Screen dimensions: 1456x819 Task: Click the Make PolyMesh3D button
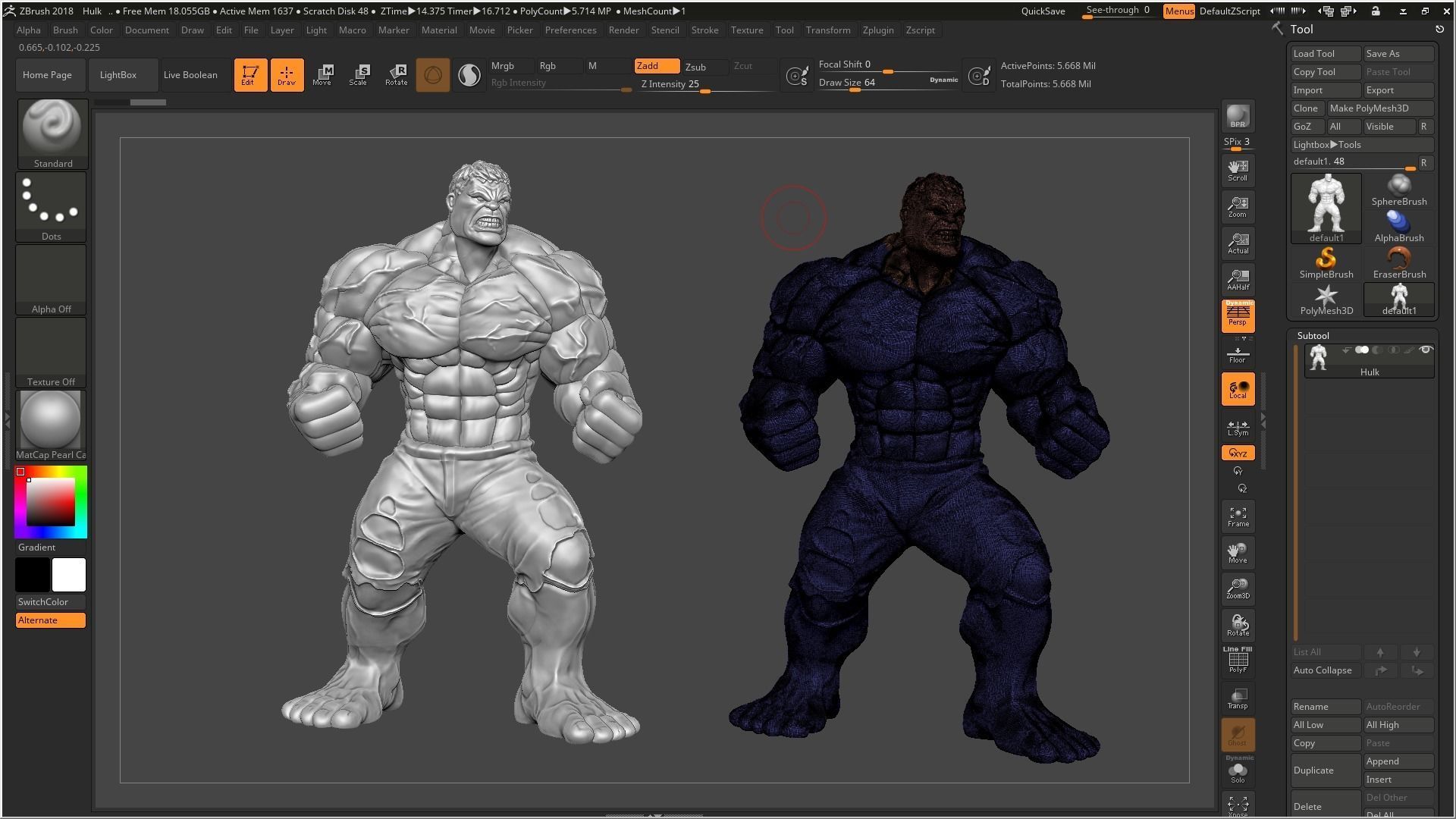1380,108
